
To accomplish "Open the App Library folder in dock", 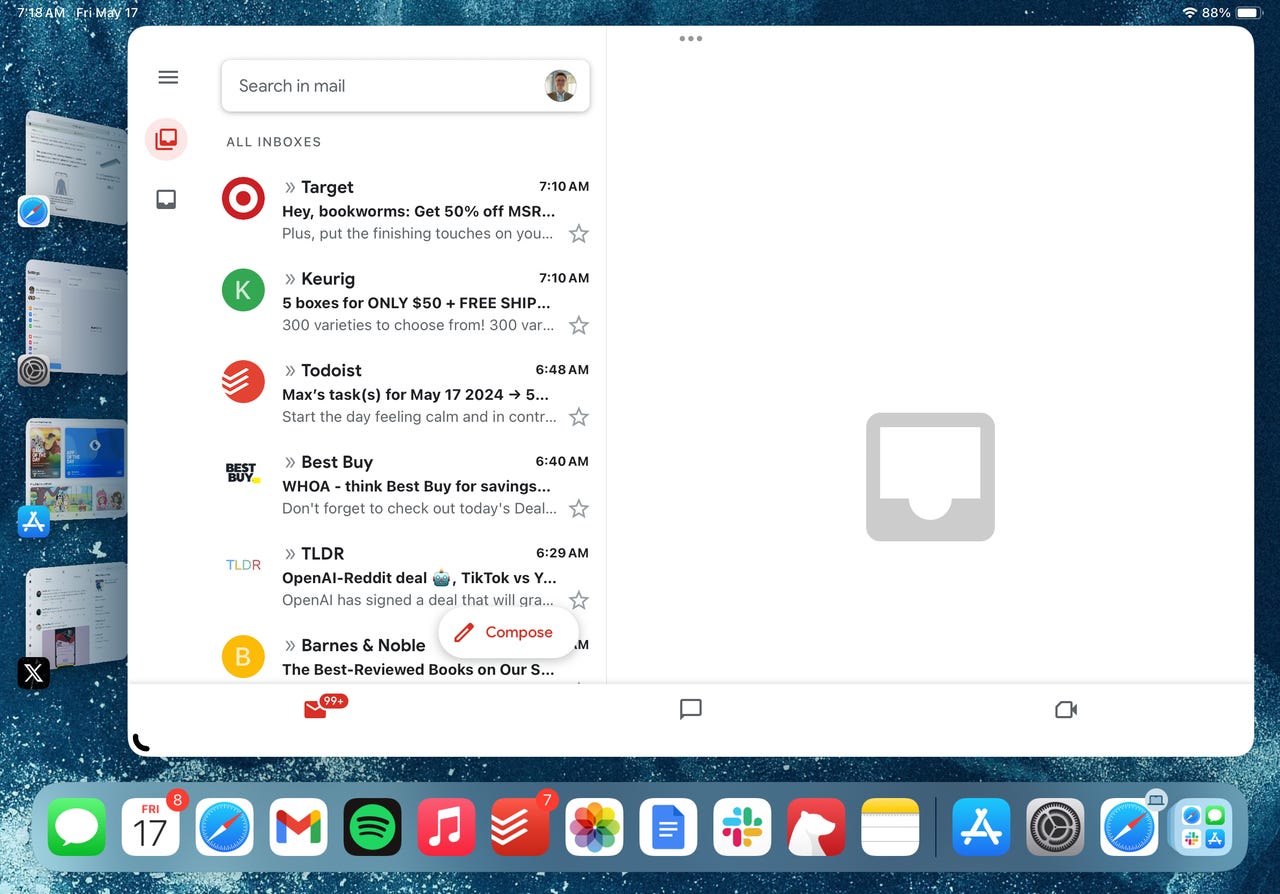I will [1204, 827].
